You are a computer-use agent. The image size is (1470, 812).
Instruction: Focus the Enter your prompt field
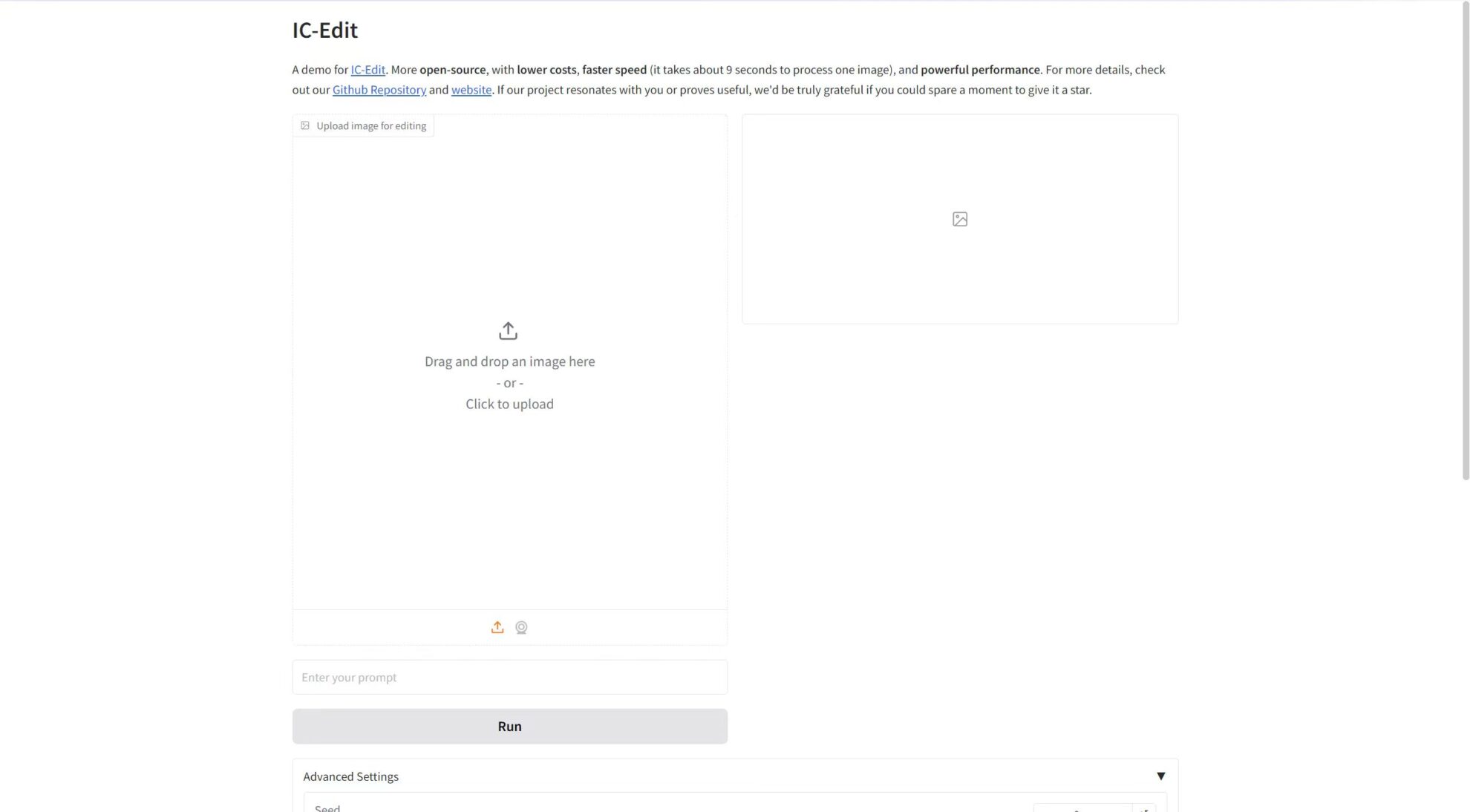coord(509,677)
